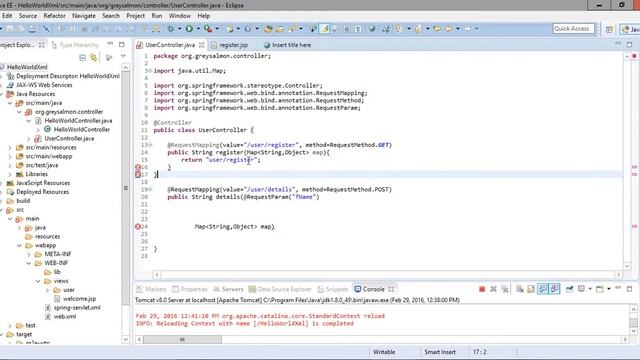Open the Navigate menu
Image resolution: width=640 pixels, height=360 pixels.
click(84, 16)
